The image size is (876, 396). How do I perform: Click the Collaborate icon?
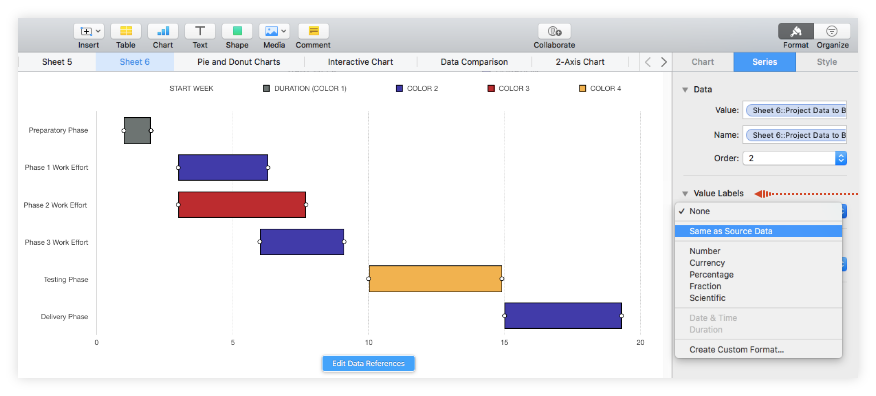coord(554,31)
